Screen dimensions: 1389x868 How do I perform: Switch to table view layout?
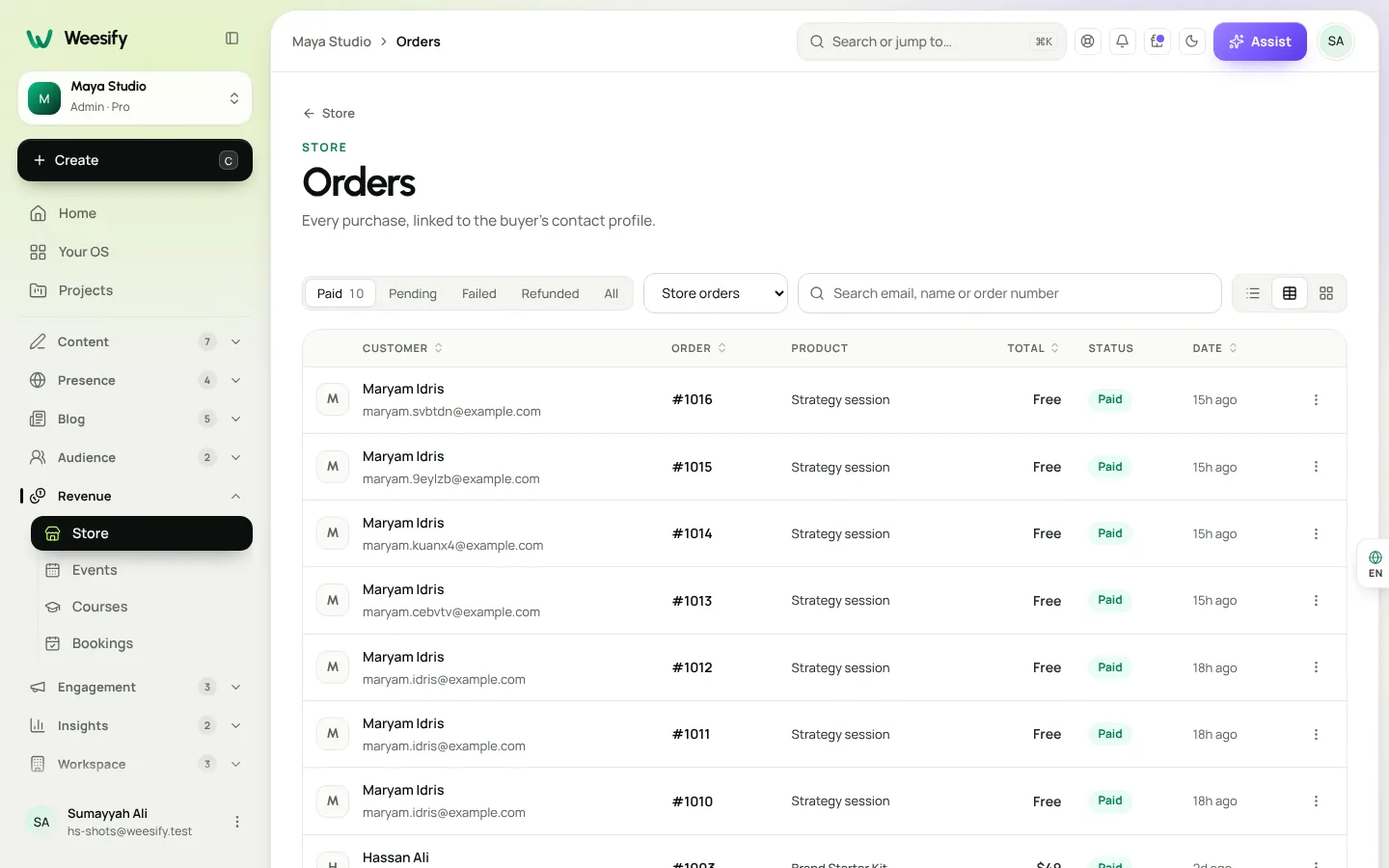1290,293
